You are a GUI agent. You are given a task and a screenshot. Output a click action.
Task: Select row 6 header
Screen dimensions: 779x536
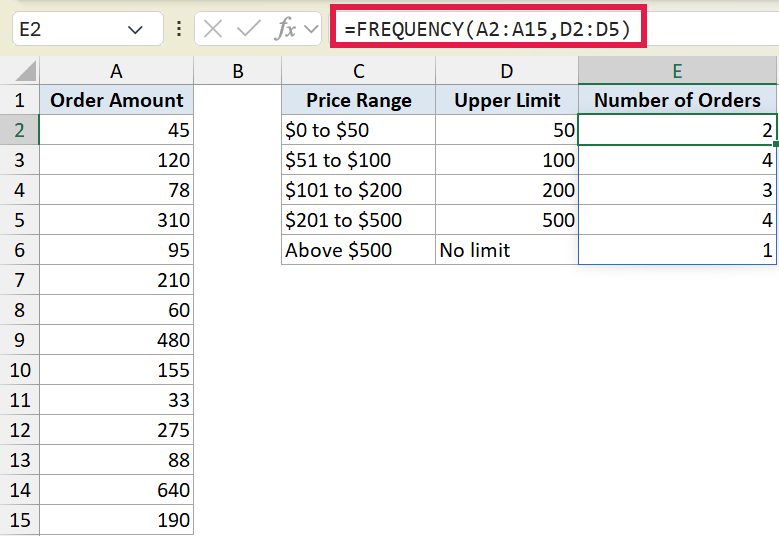tap(19, 250)
